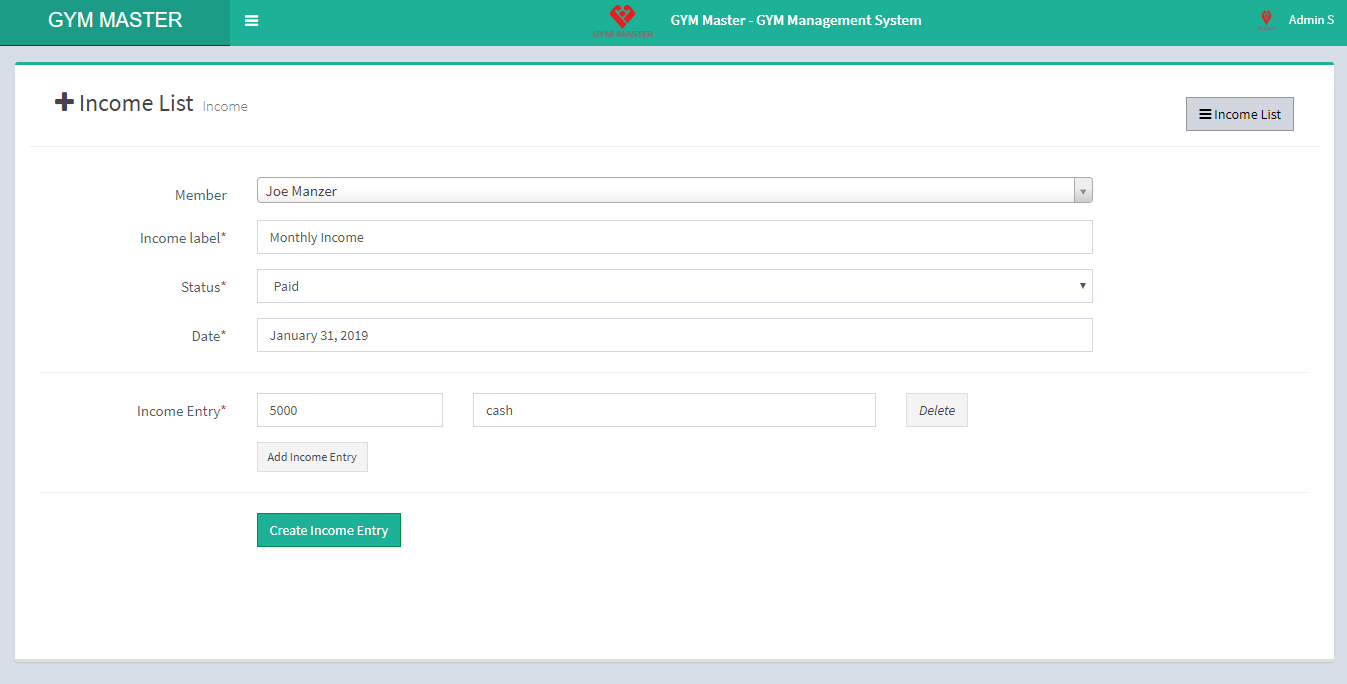Open the Admin S user menu
This screenshot has width=1347, height=684.
tap(1310, 20)
